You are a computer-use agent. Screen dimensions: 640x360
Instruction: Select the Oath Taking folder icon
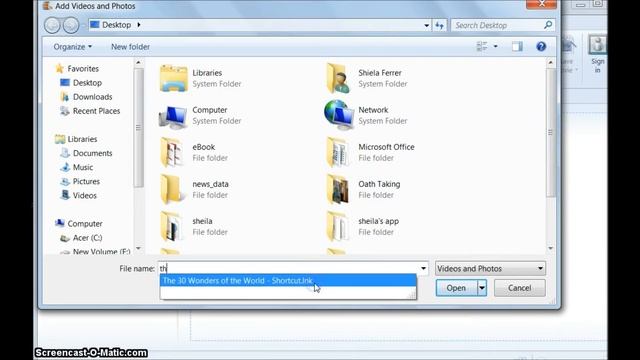338,189
